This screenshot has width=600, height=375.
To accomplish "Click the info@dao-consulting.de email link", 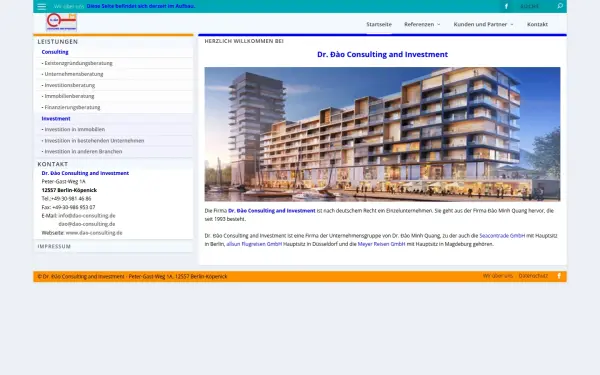I will click(87, 216).
